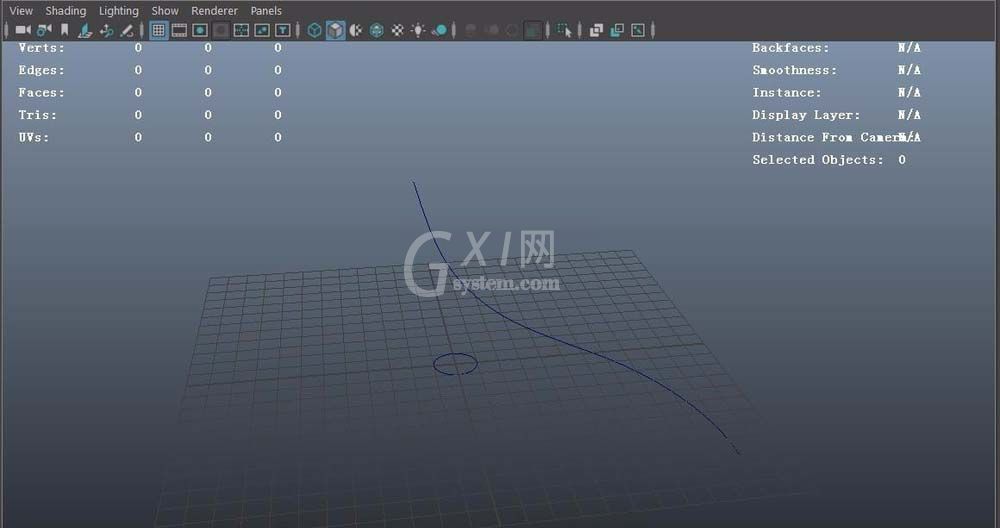Toggle the Gate Mask icon
1000x528 pixels.
click(x=221, y=30)
